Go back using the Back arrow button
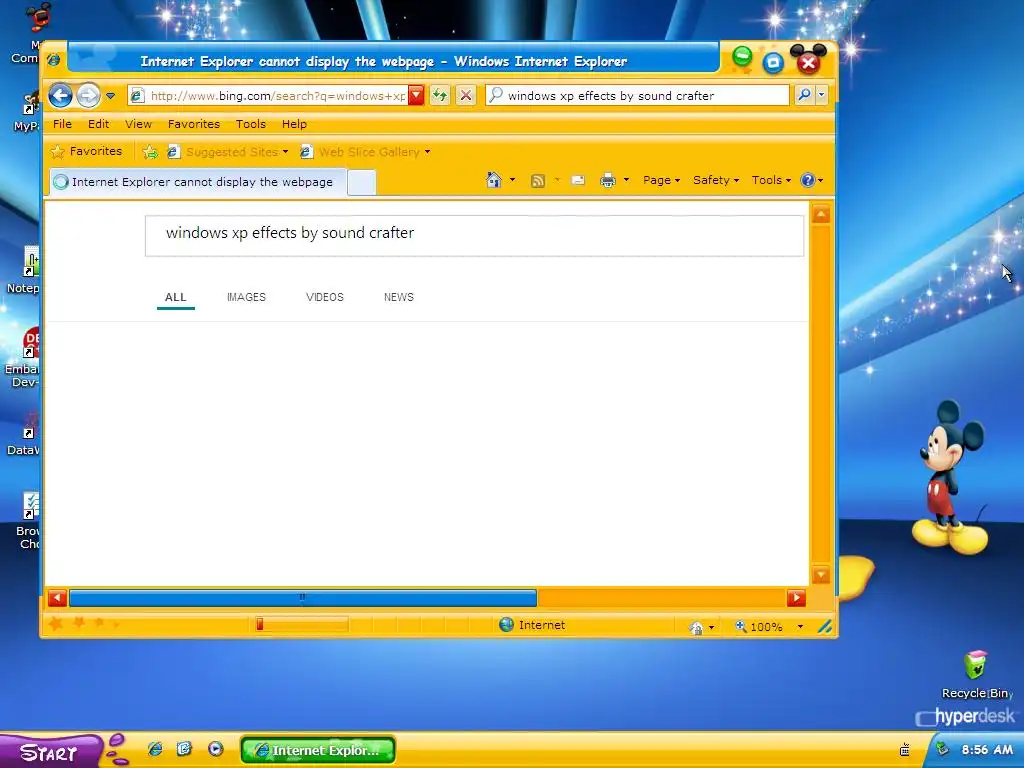The height and width of the screenshot is (768, 1024). 60,96
